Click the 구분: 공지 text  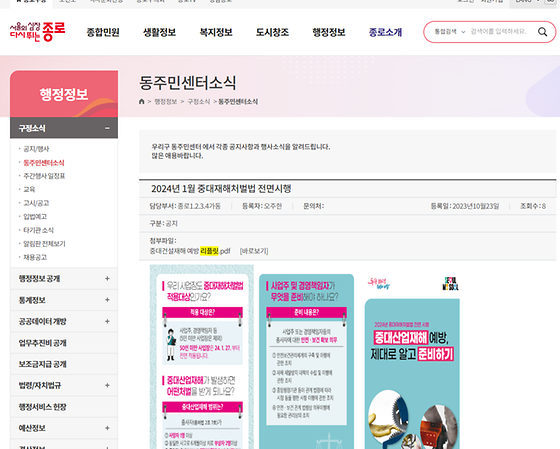[164, 224]
